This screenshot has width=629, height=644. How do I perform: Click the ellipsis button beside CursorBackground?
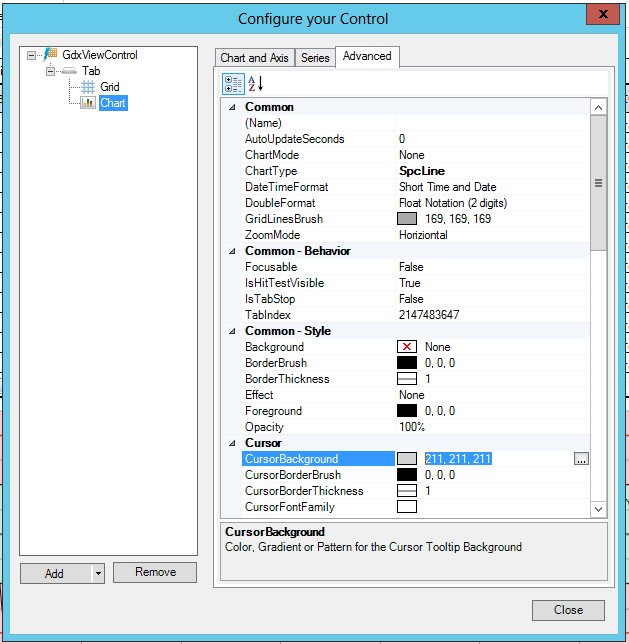click(581, 459)
